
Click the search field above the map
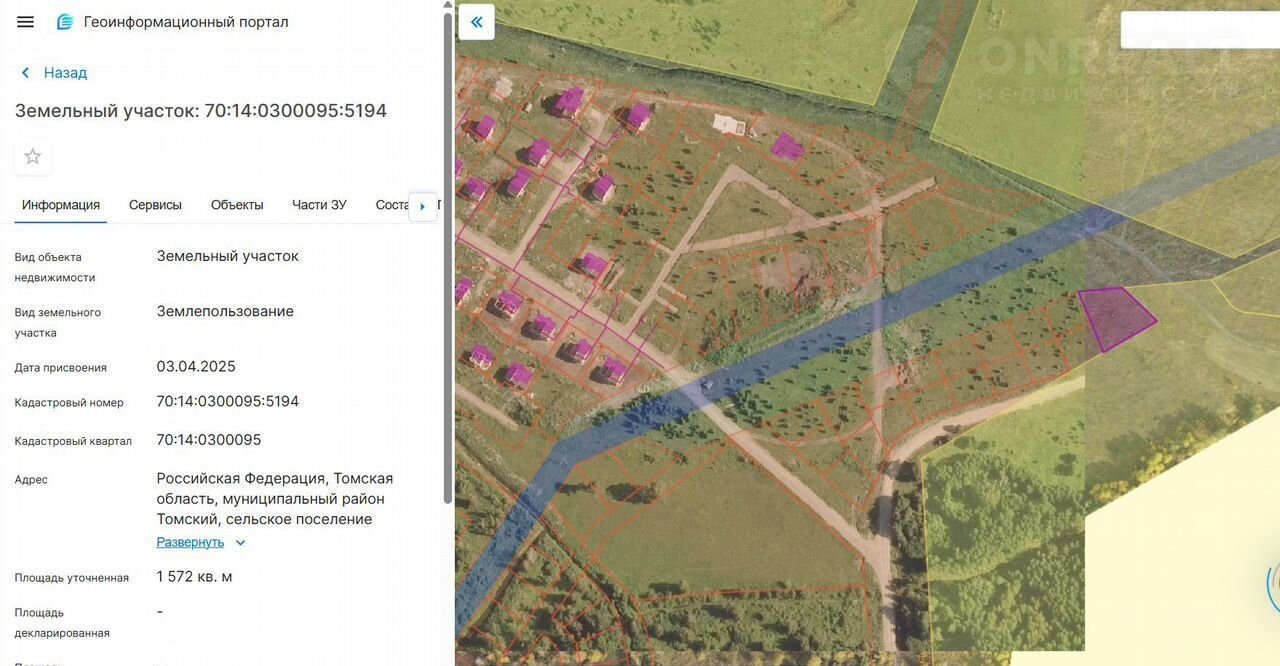1198,30
